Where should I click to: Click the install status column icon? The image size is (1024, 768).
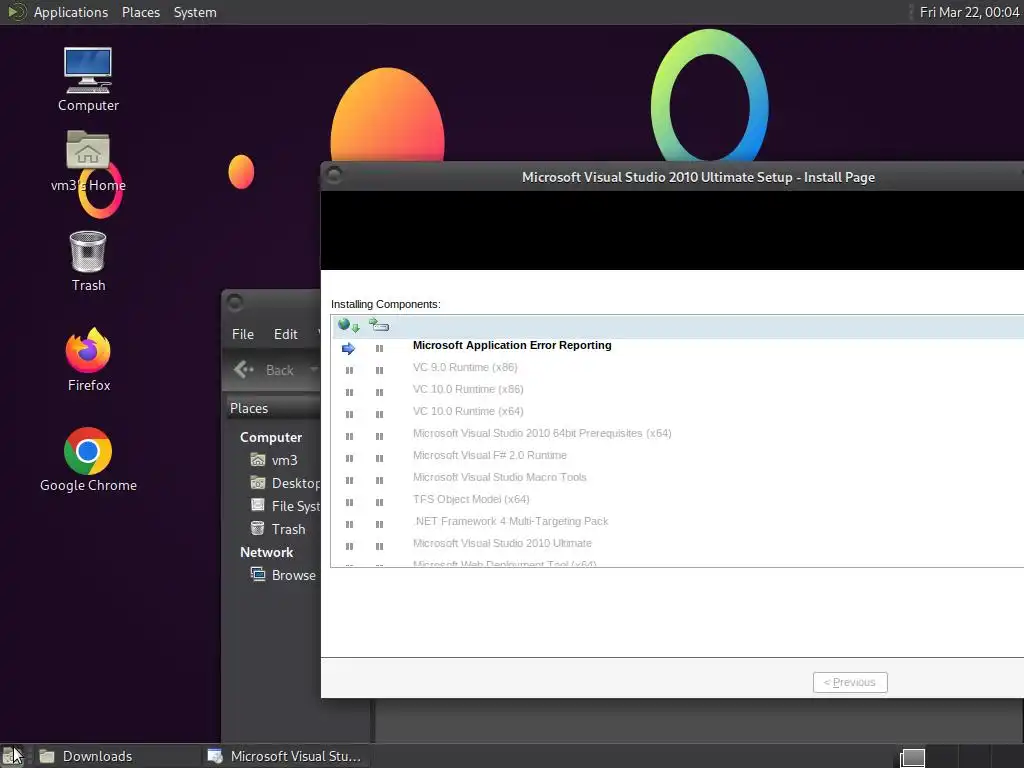pyautogui.click(x=379, y=325)
